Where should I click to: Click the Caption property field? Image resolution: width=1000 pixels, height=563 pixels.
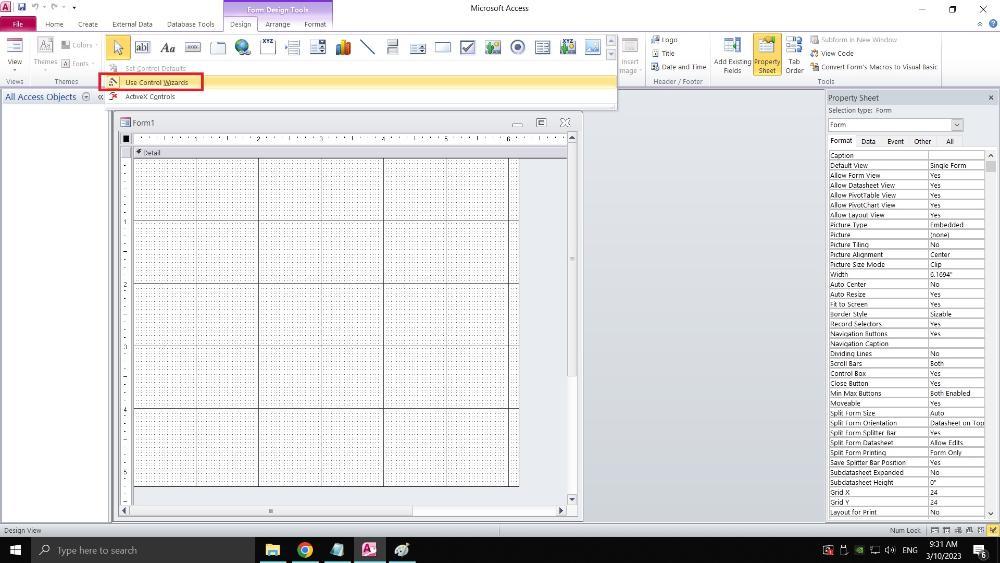pos(956,156)
